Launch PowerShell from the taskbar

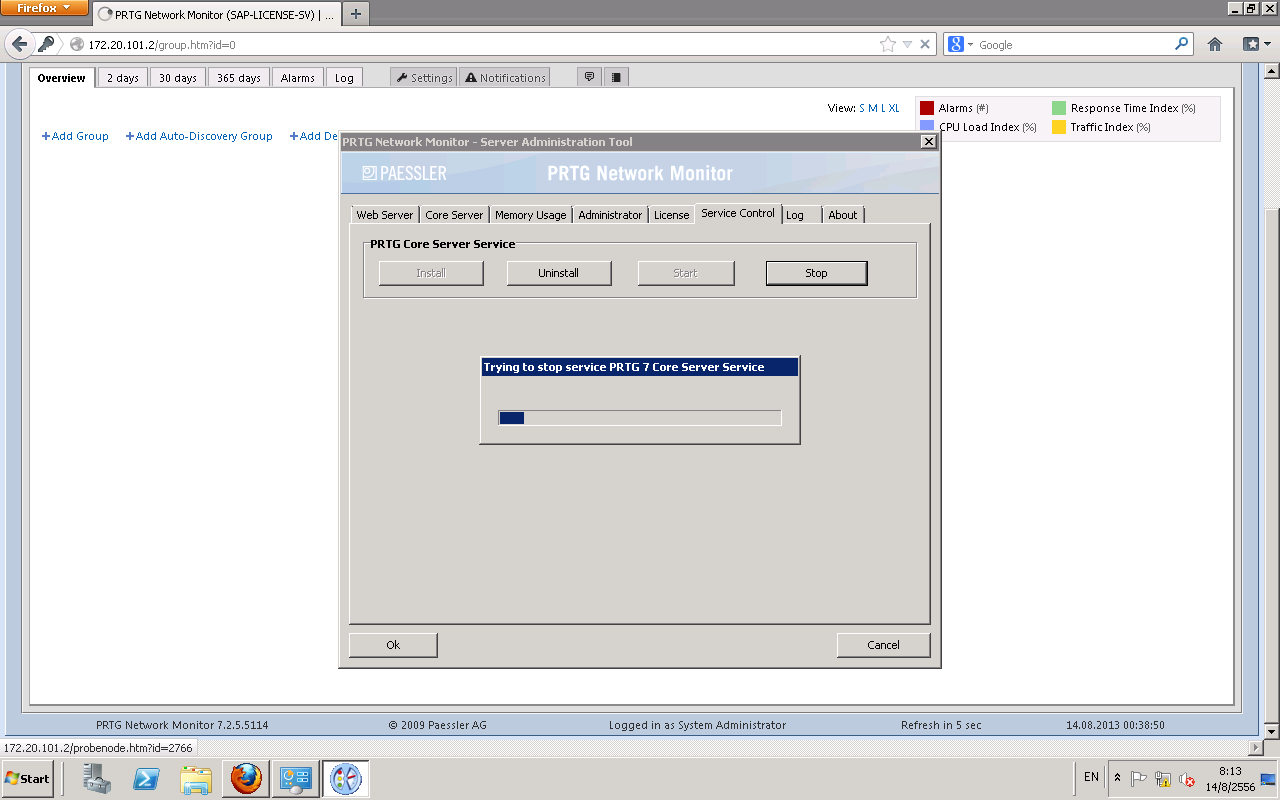coord(146,778)
